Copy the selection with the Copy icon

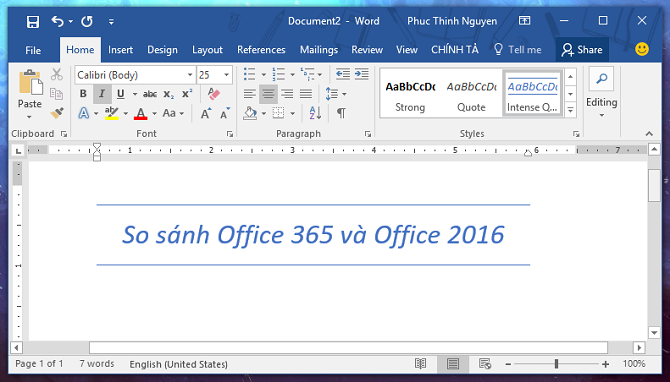click(56, 94)
